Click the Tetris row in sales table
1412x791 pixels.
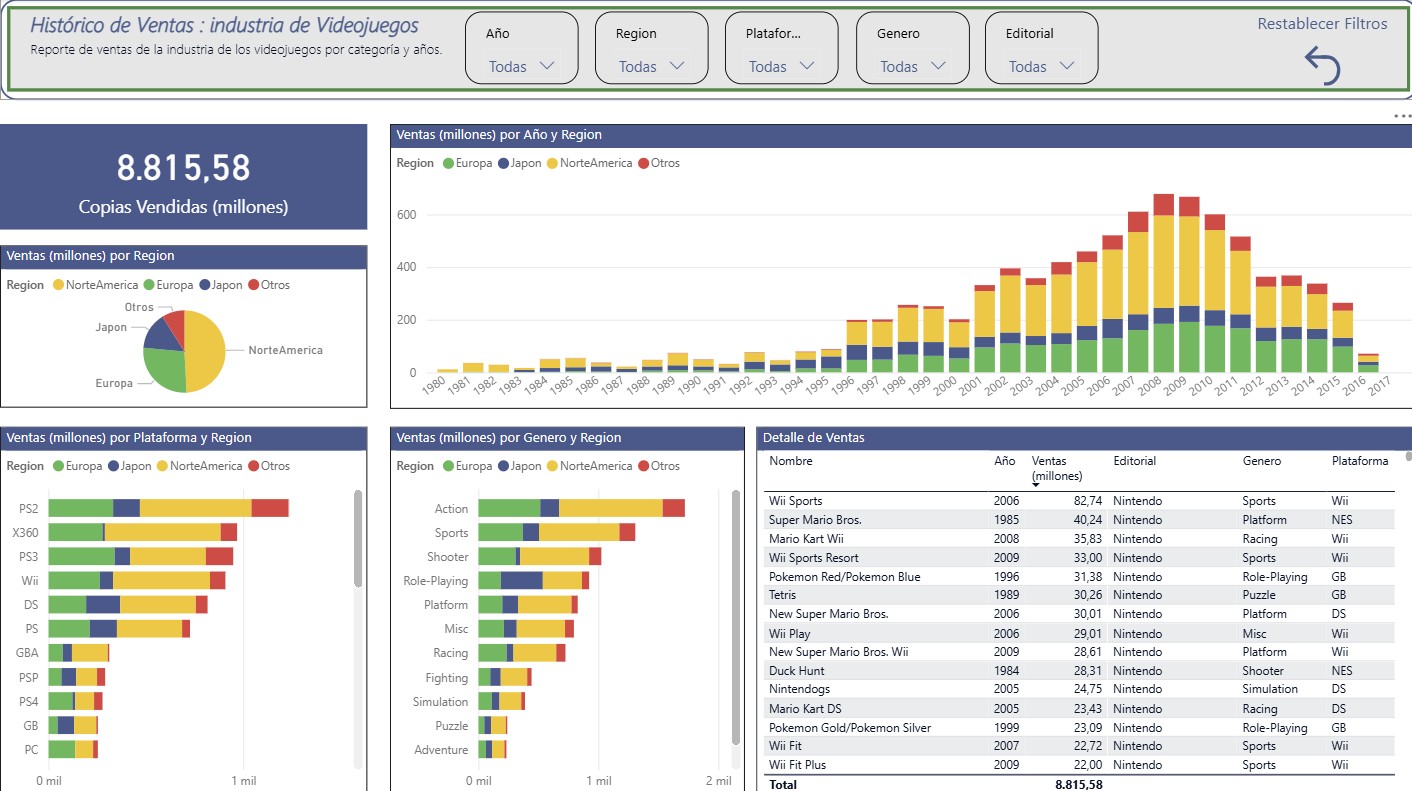pyautogui.click(x=1080, y=596)
